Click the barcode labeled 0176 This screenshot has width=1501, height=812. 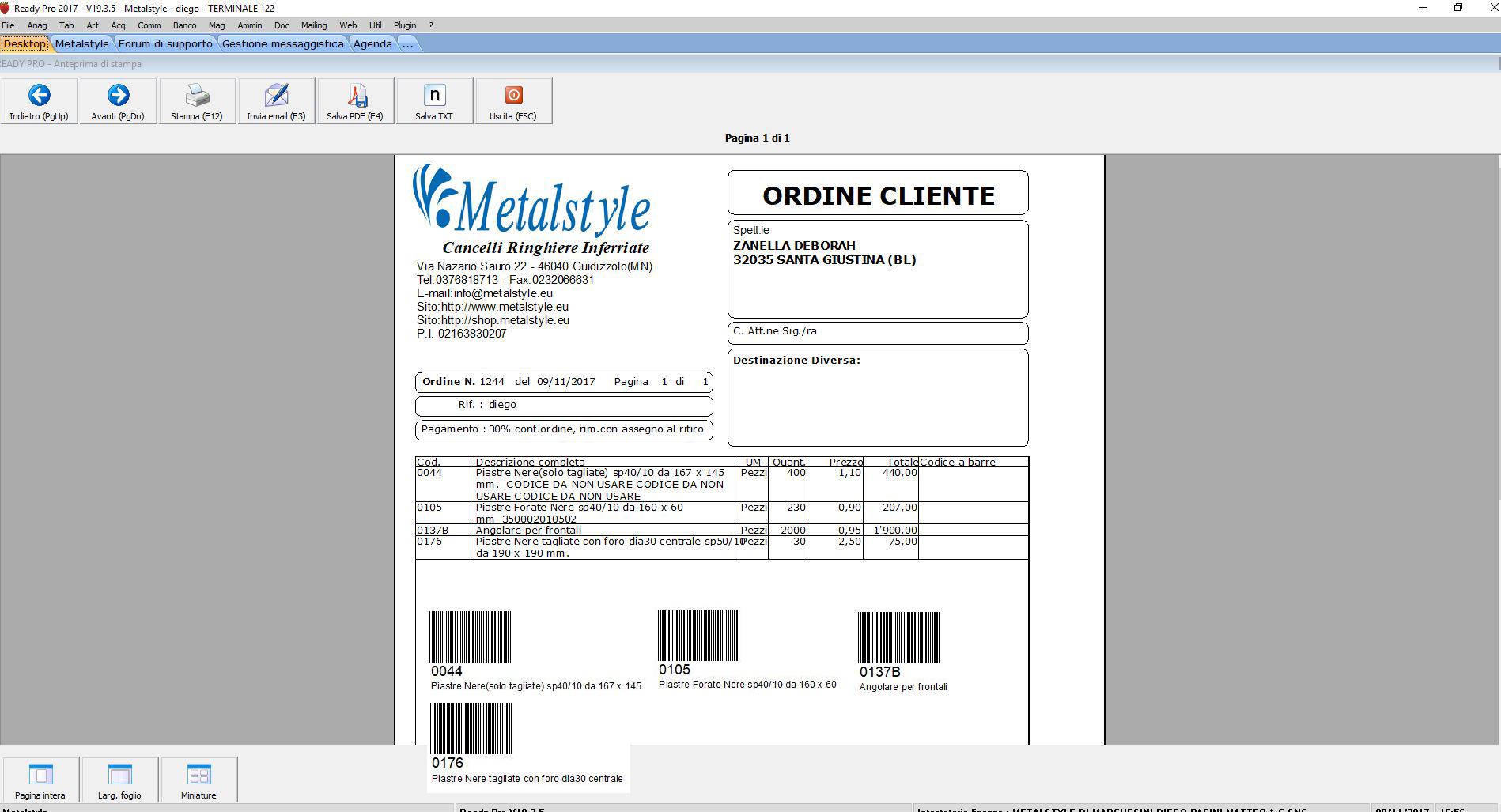point(471,728)
